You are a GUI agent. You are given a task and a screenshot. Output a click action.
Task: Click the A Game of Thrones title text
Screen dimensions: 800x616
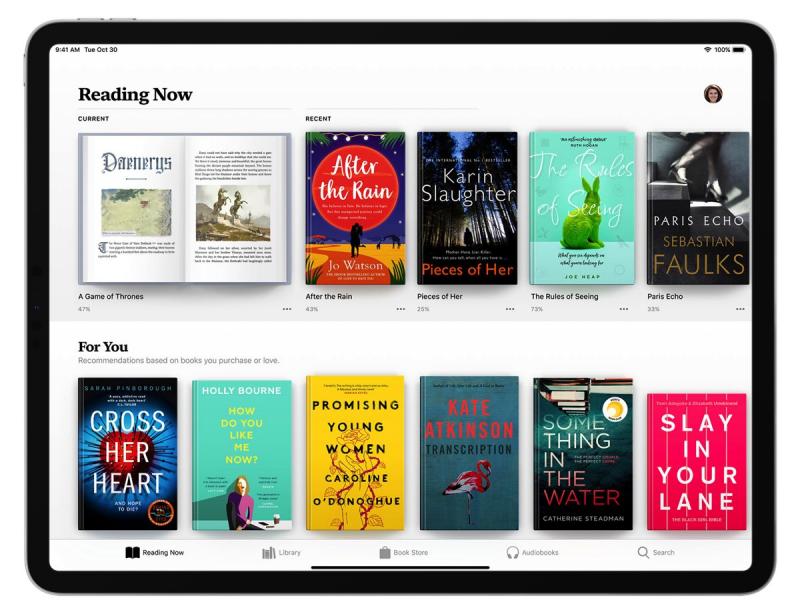coord(111,296)
